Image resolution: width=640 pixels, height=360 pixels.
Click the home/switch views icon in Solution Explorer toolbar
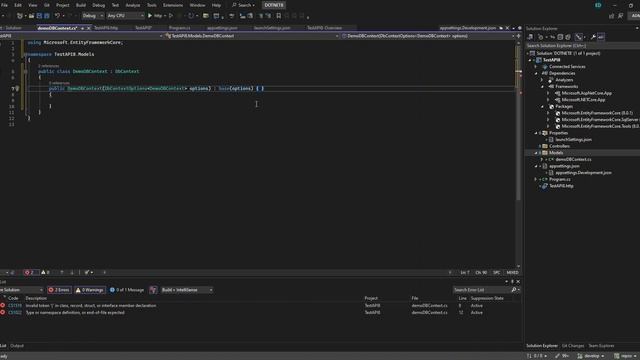tap(530, 37)
